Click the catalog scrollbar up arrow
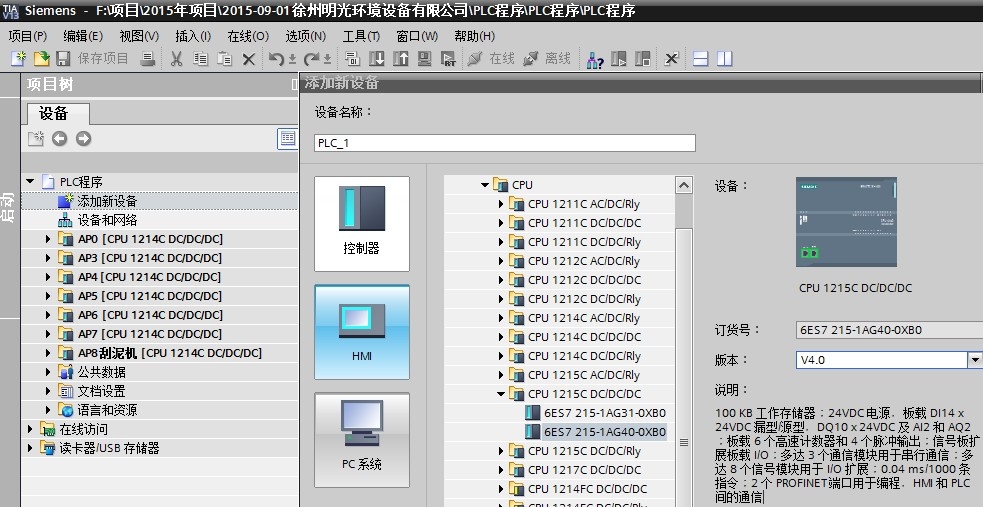 tap(684, 185)
